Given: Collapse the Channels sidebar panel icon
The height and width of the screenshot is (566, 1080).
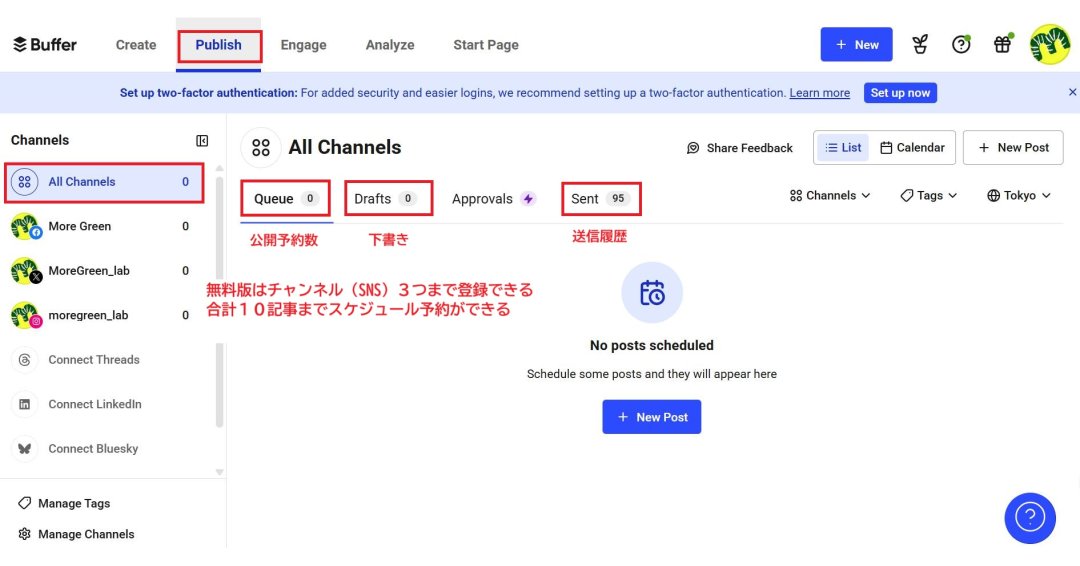Looking at the screenshot, I should (x=202, y=140).
